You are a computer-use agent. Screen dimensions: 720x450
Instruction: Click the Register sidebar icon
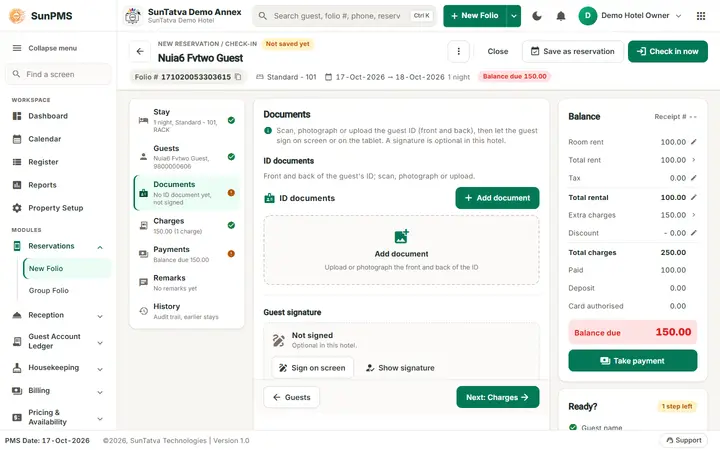(17, 162)
